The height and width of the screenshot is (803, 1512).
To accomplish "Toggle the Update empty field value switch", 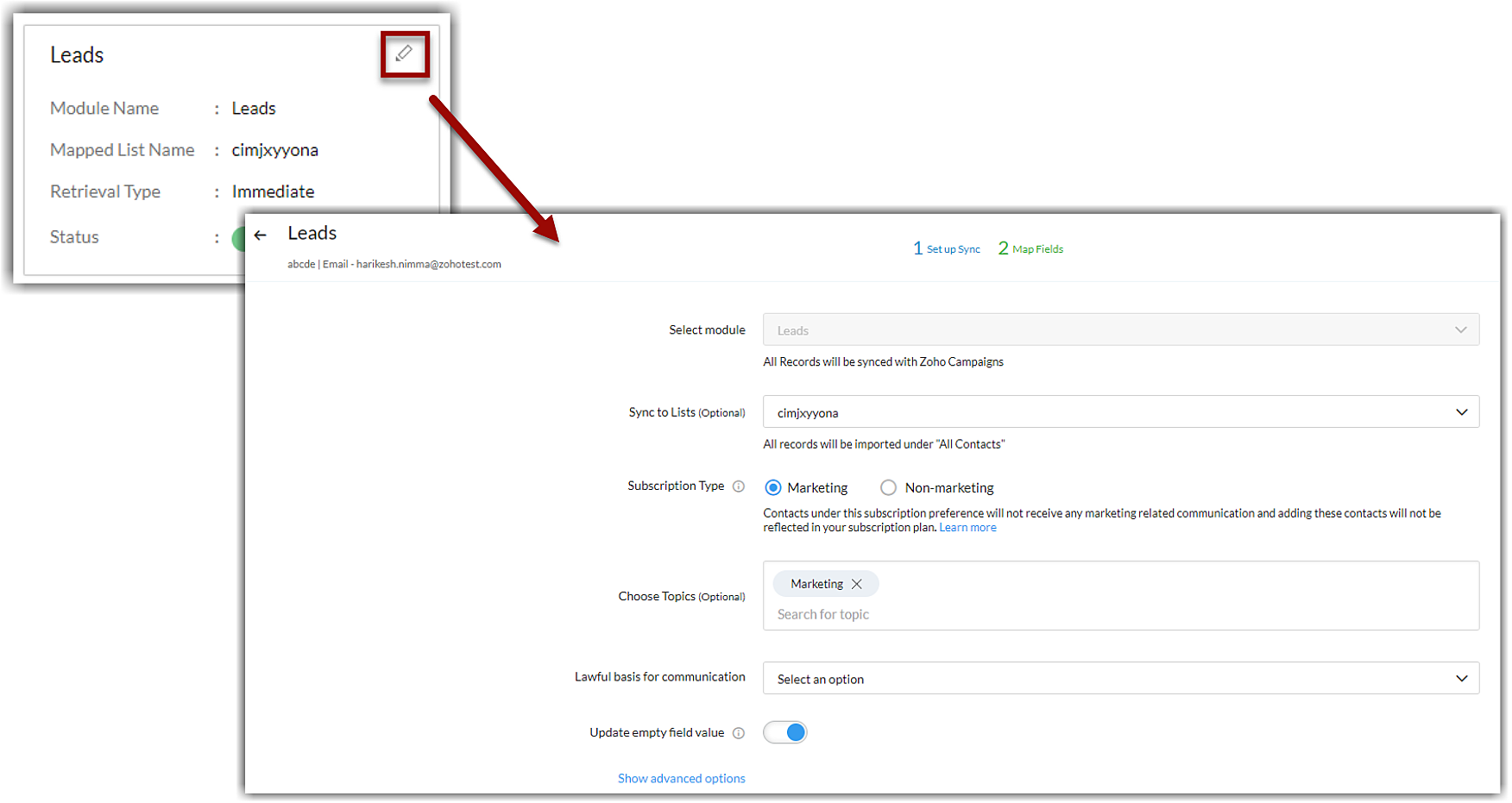I will click(785, 733).
